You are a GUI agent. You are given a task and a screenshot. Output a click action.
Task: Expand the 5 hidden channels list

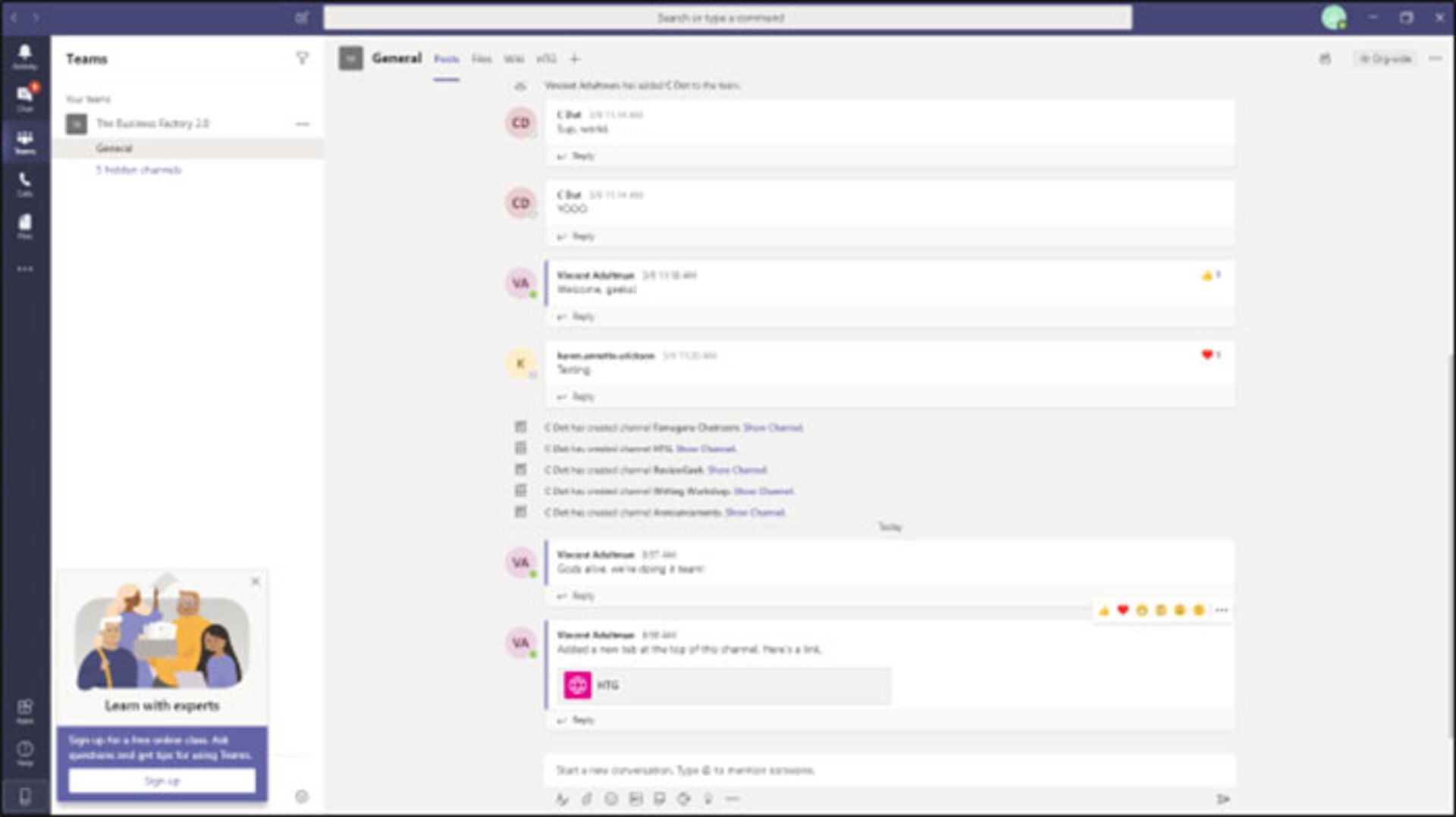coord(138,170)
